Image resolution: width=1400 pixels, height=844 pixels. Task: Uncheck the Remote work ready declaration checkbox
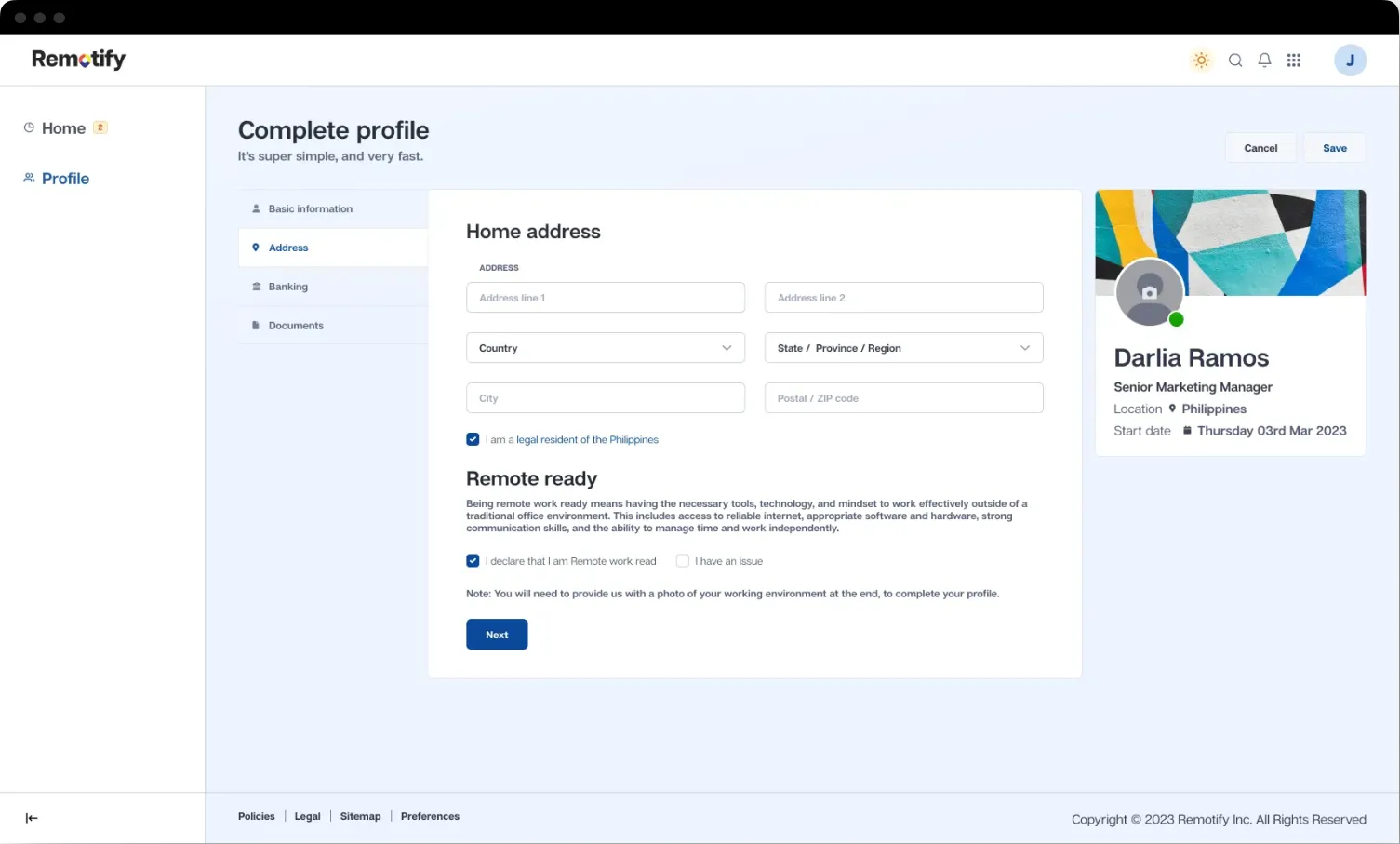[473, 561]
